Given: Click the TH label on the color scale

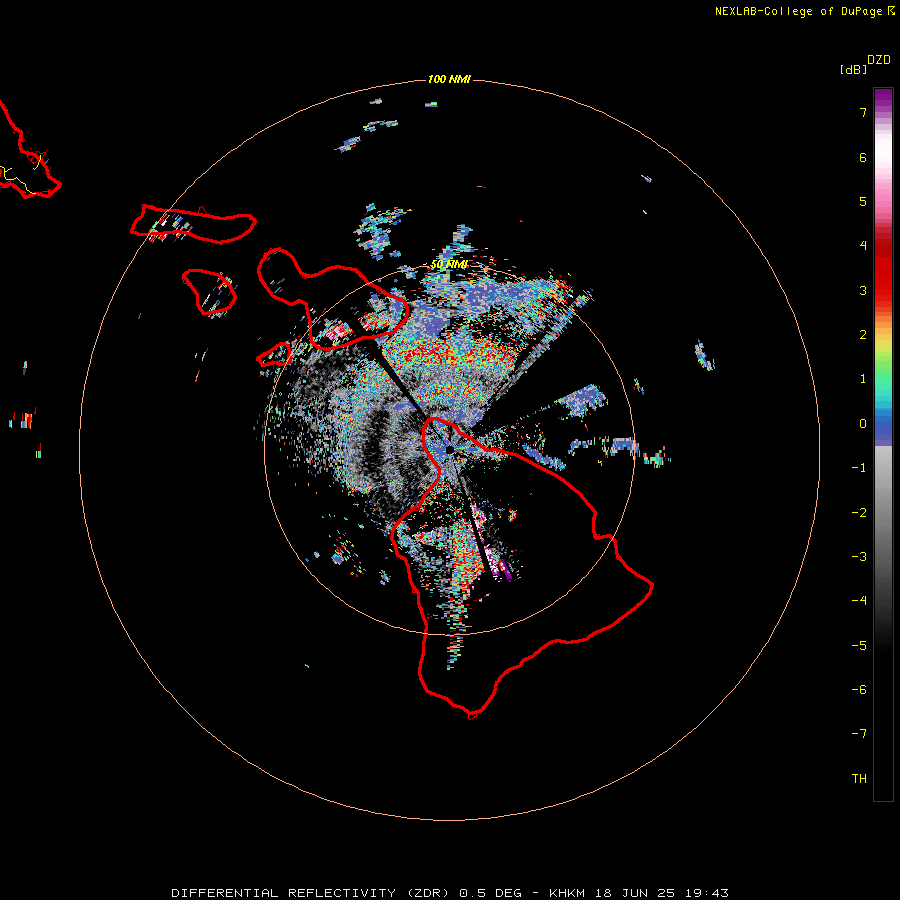Looking at the screenshot, I should (x=859, y=778).
